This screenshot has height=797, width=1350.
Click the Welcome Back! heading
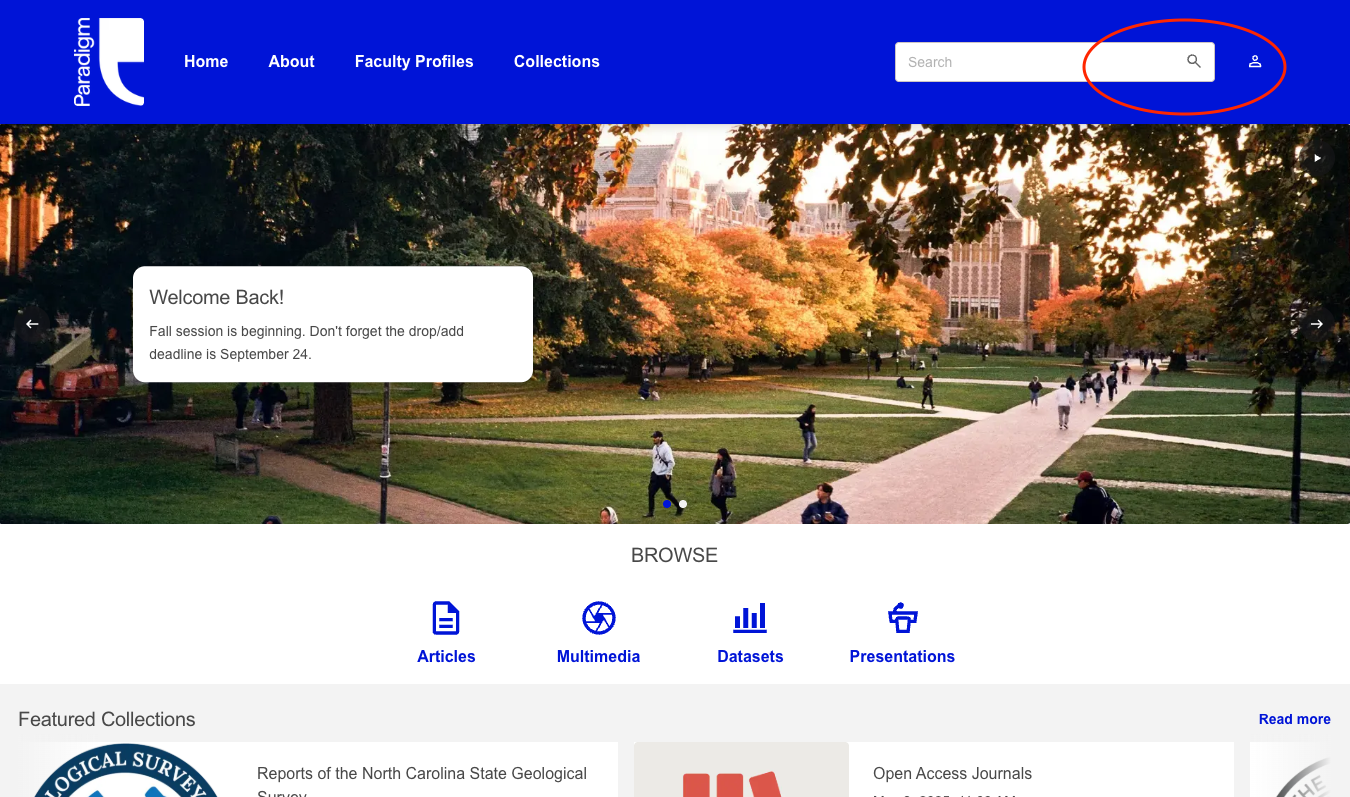point(217,297)
